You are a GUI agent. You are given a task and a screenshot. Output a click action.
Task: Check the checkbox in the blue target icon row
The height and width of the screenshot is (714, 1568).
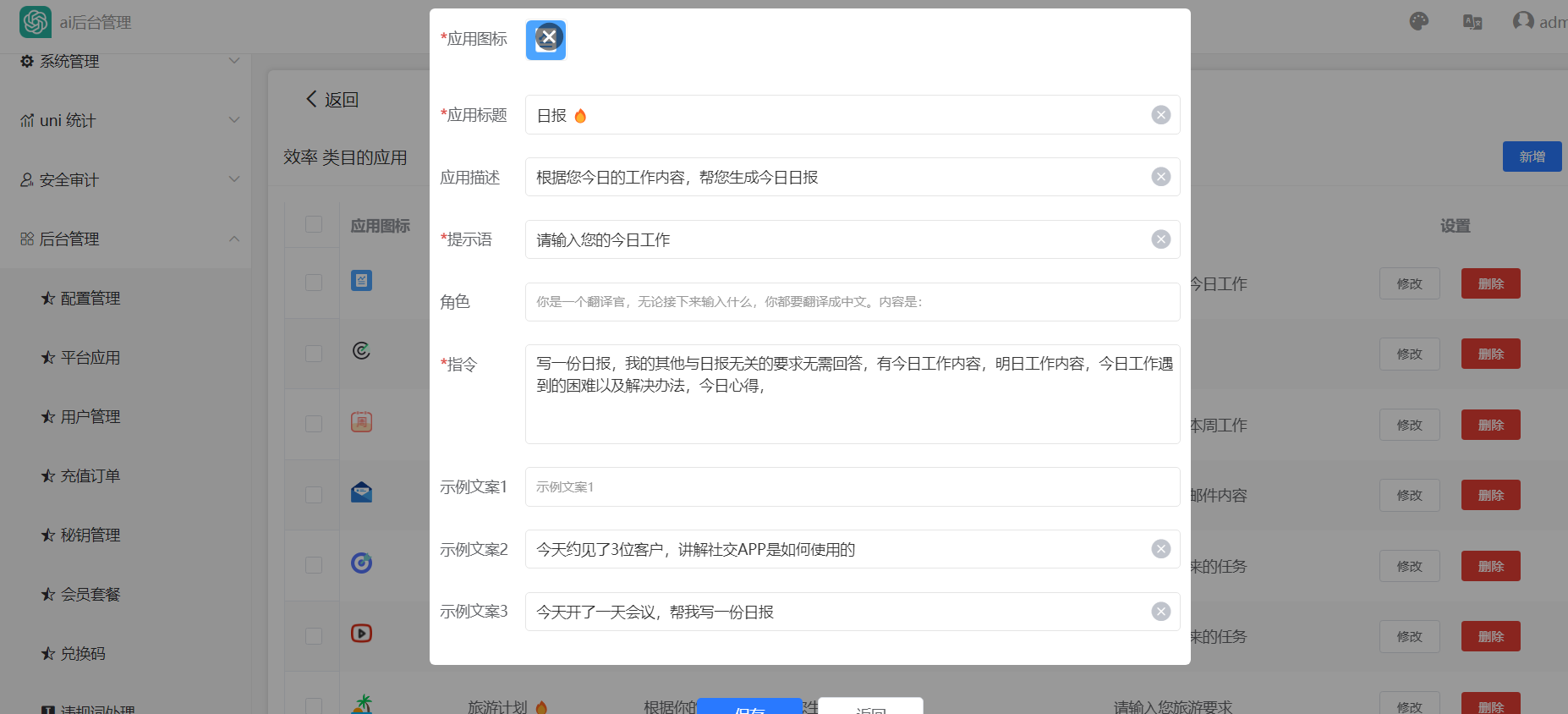(314, 565)
